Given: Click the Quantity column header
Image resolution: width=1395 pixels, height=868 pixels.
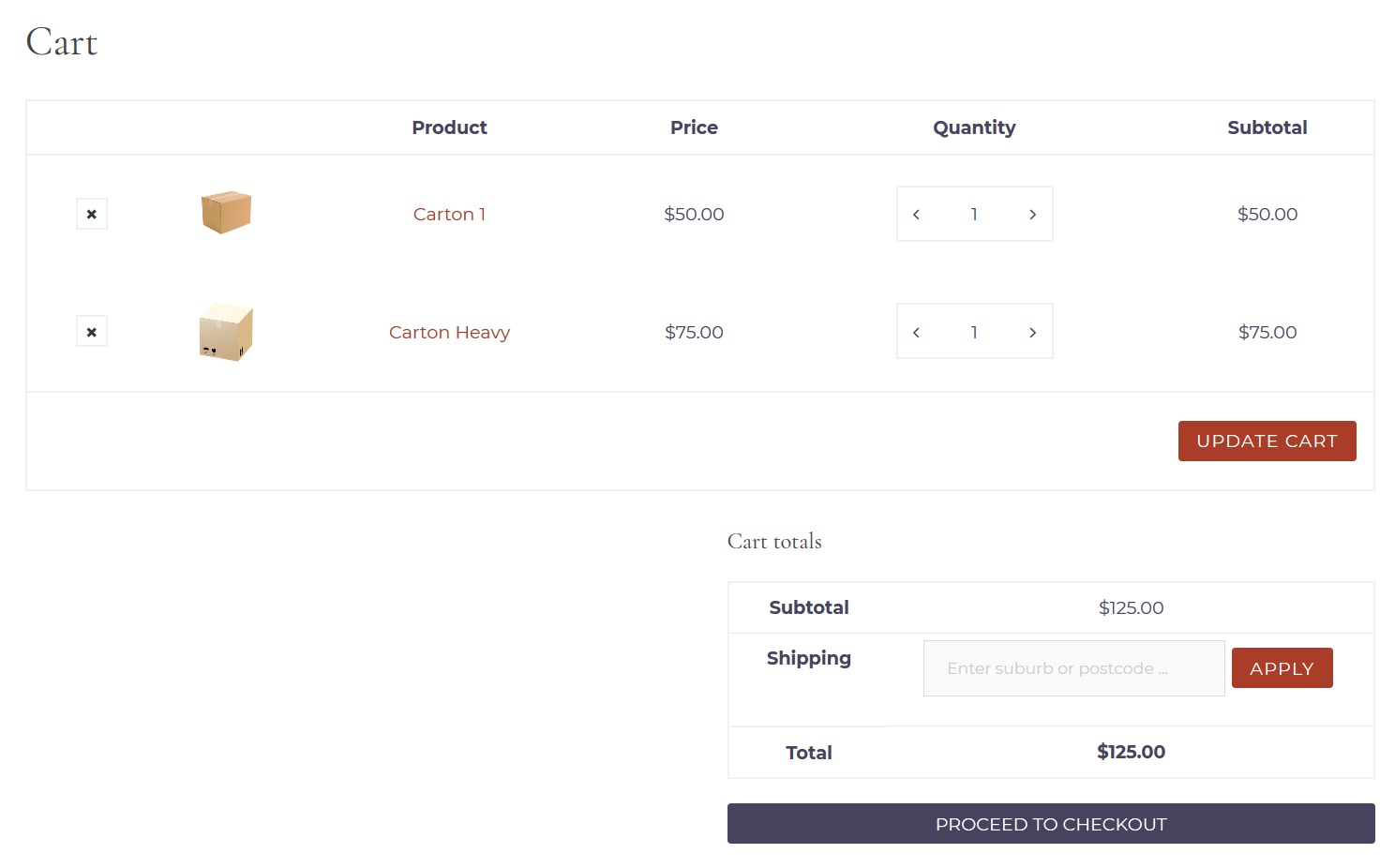Looking at the screenshot, I should point(974,127).
